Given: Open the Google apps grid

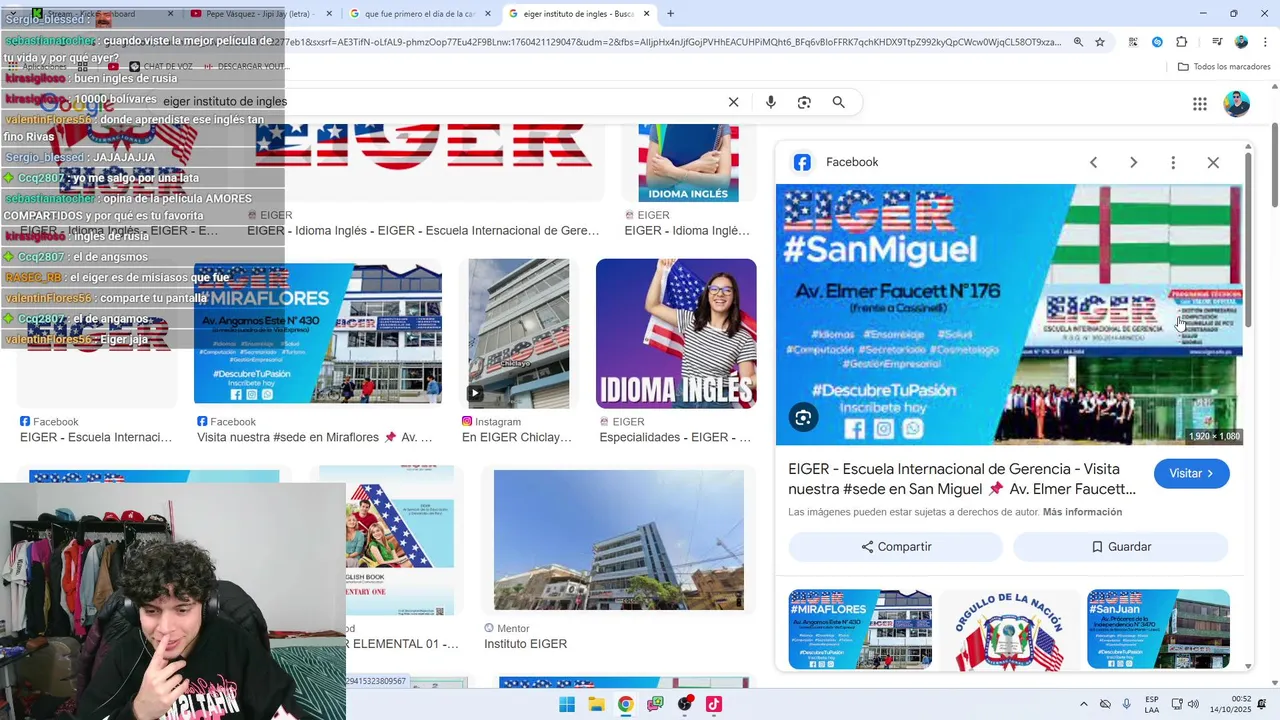Looking at the screenshot, I should coord(1200,104).
